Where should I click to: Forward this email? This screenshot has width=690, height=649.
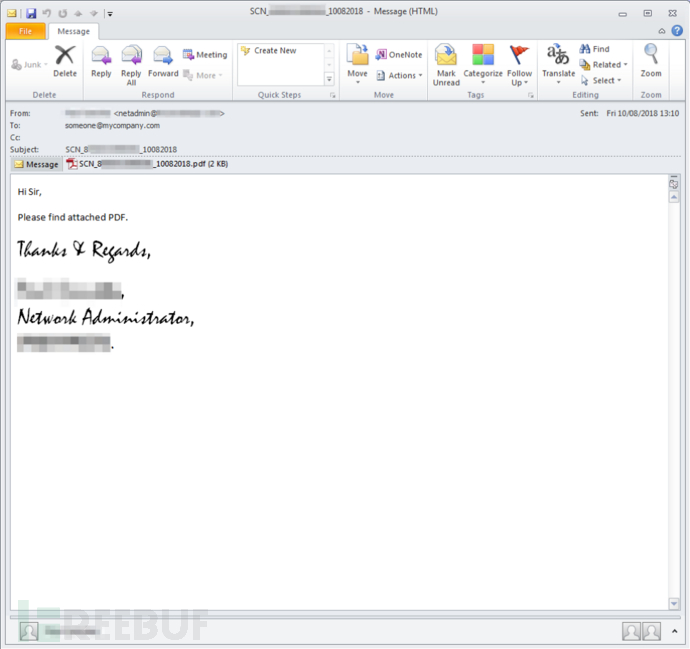pyautogui.click(x=163, y=61)
